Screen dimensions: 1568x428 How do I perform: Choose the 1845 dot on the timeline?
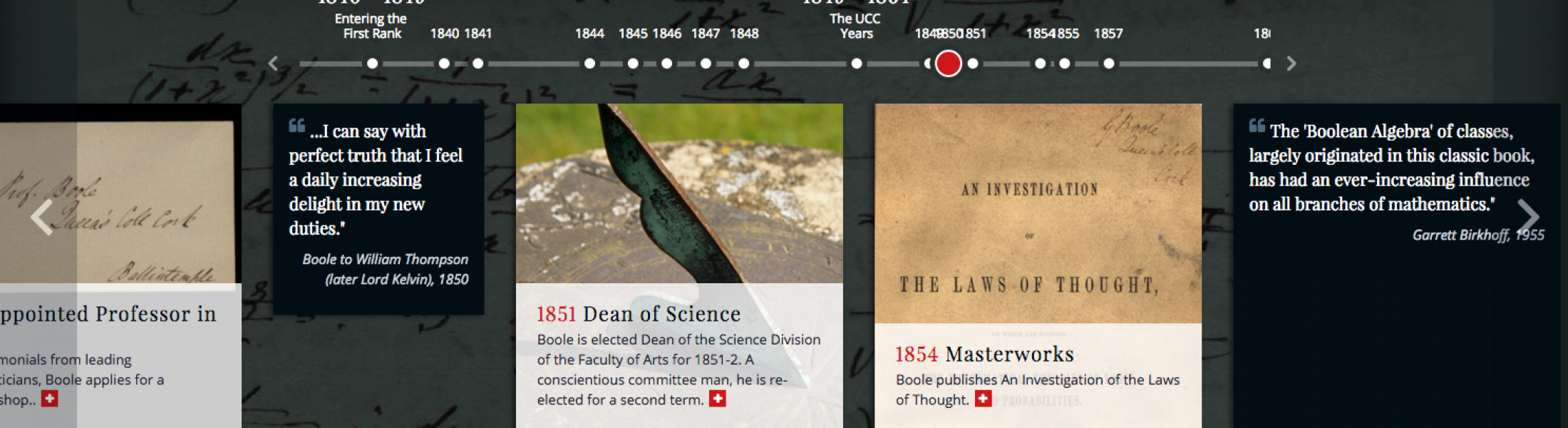pos(633,63)
